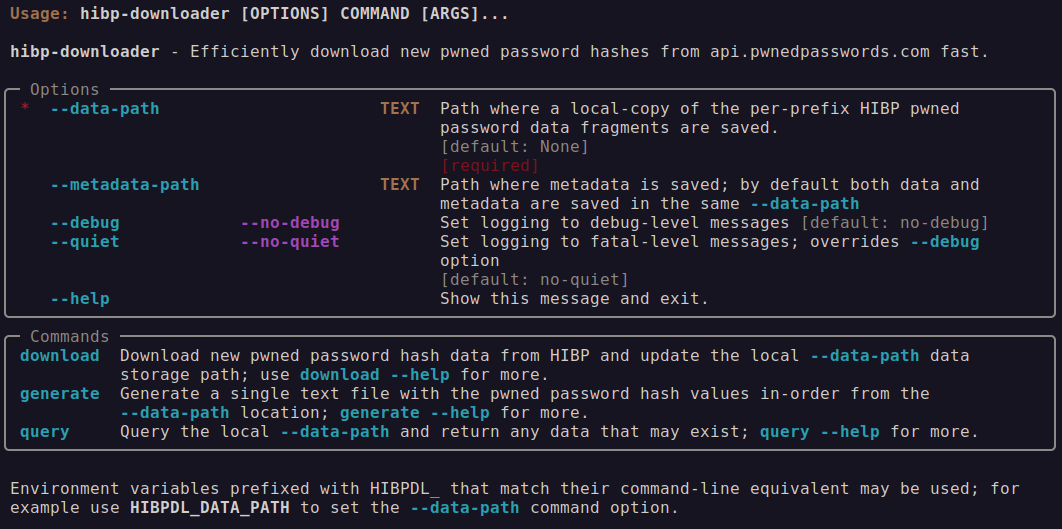This screenshot has height=529, width=1062.
Task: Click the --help option in Options list
Action: (x=80, y=298)
